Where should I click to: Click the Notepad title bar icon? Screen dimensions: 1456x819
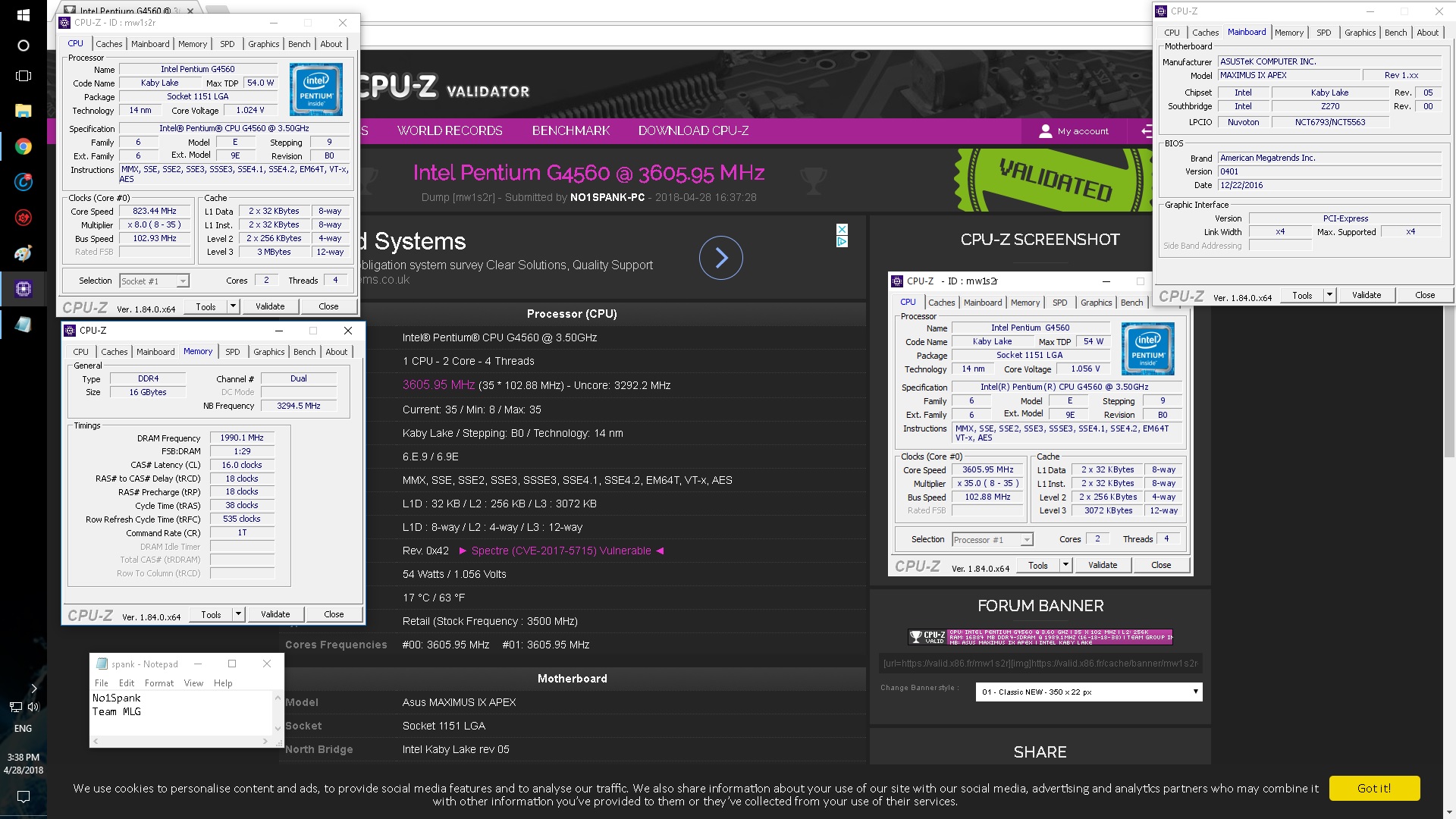pos(102,664)
